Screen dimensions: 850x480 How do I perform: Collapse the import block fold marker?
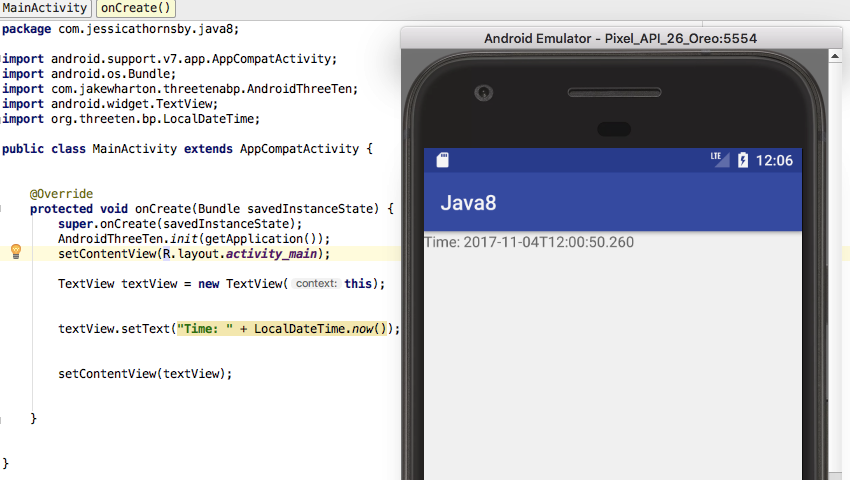click(2, 59)
